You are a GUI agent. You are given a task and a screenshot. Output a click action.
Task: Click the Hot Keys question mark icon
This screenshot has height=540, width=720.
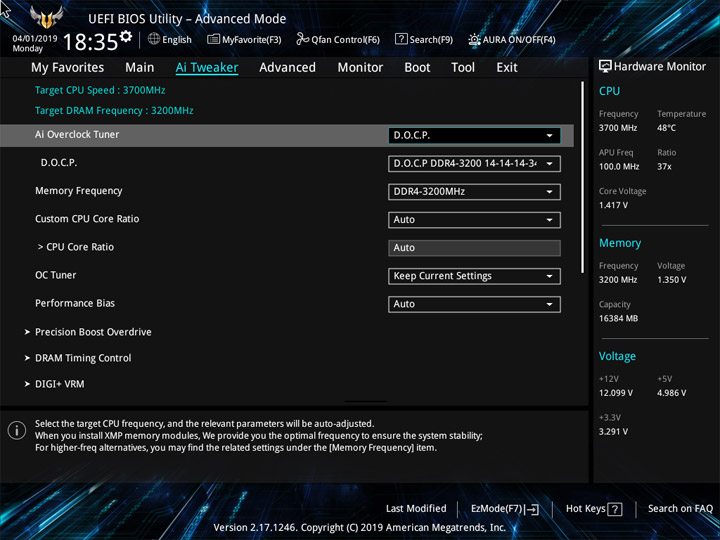pos(615,509)
